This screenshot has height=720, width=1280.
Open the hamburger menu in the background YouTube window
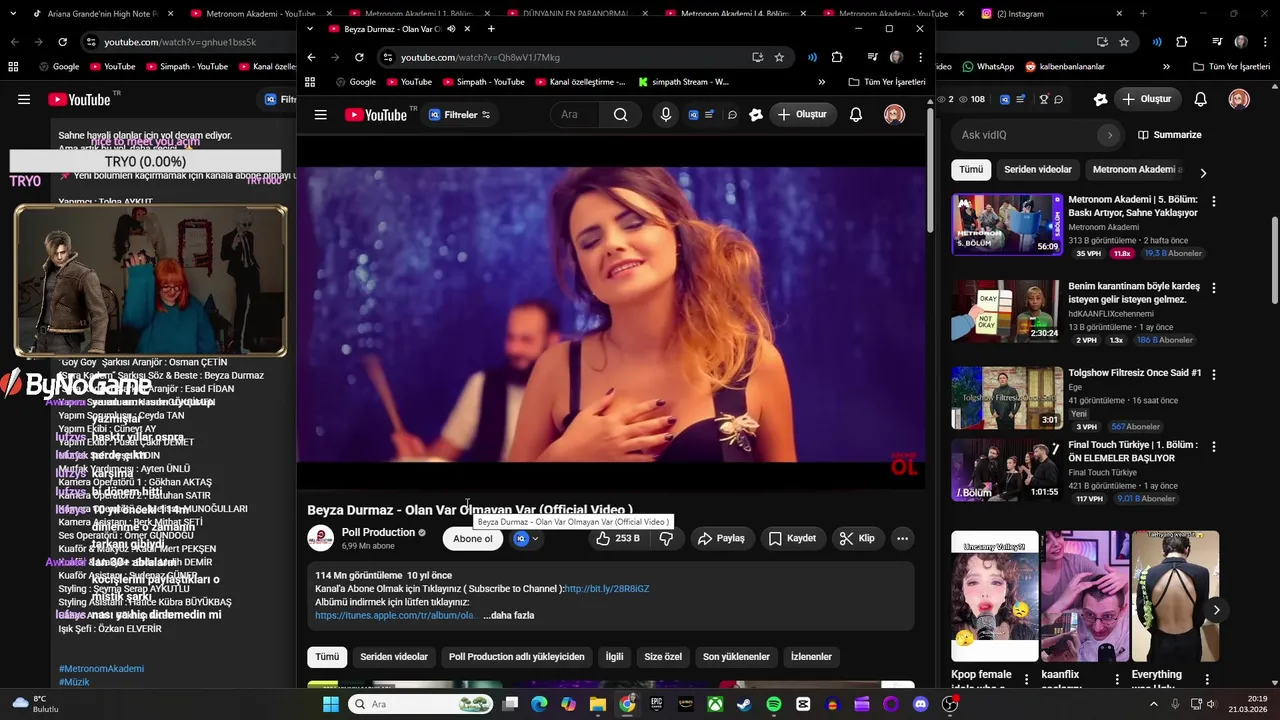click(24, 99)
